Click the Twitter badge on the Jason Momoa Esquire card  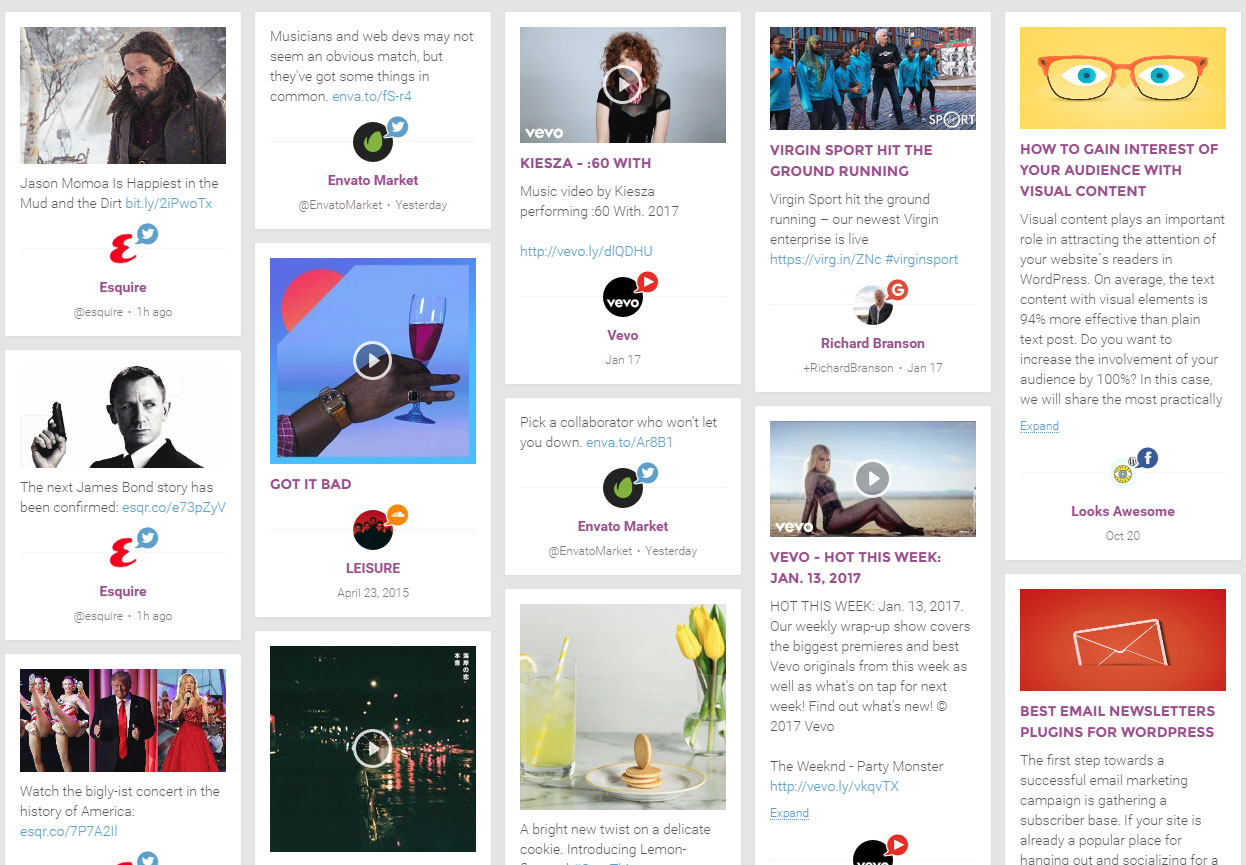tap(147, 235)
